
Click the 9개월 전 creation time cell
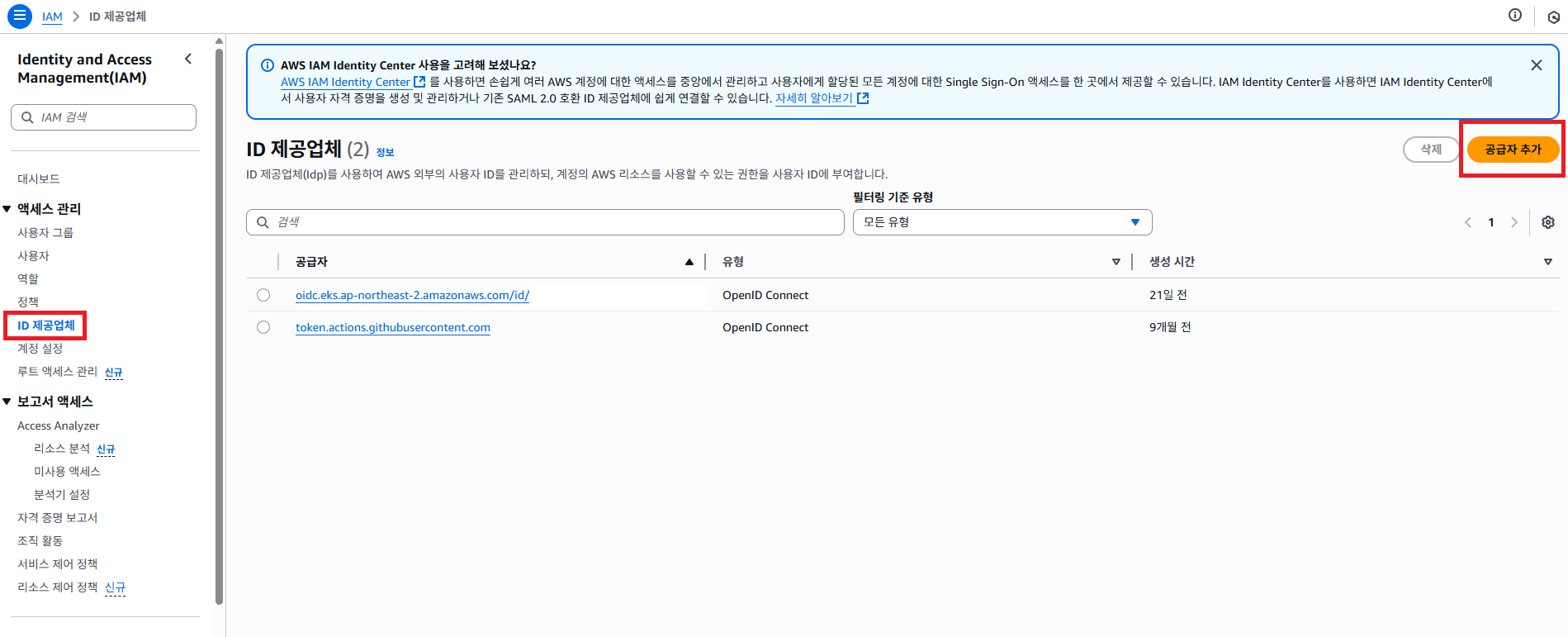[1170, 327]
